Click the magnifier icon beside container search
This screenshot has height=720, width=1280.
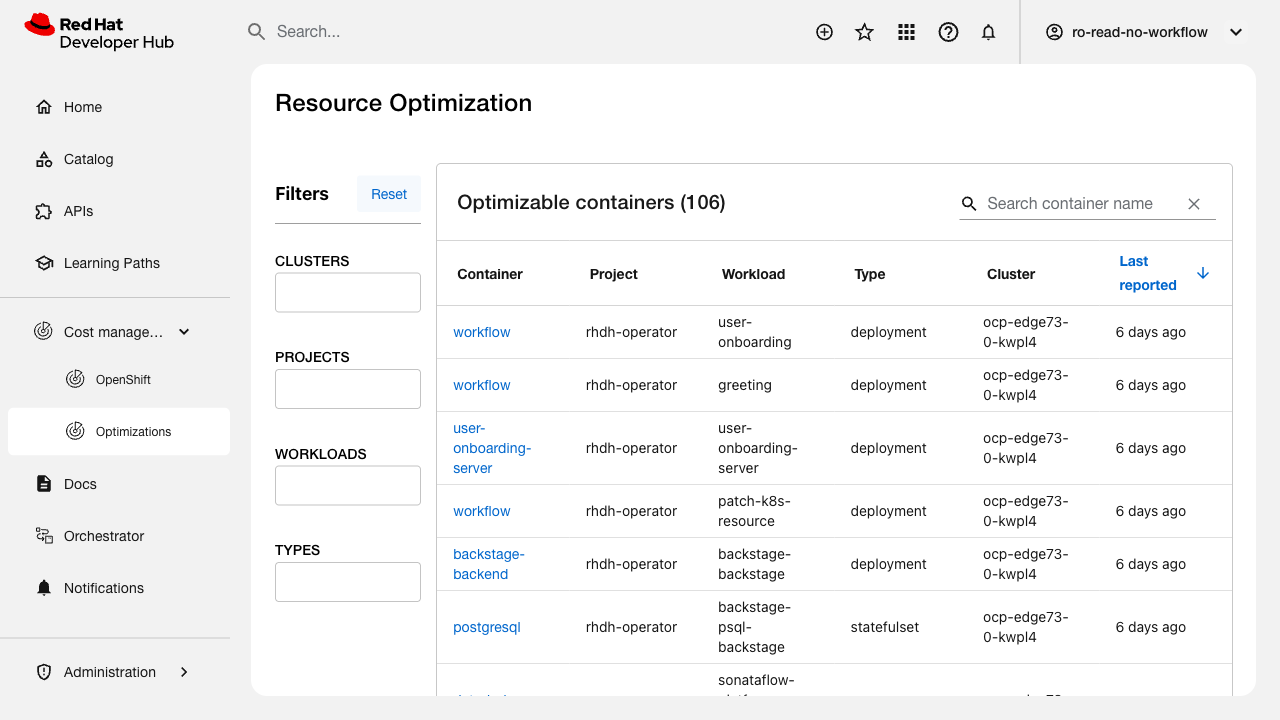point(969,204)
